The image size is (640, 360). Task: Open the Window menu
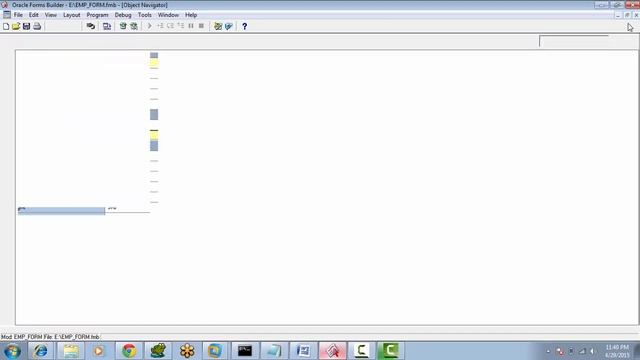pos(168,15)
